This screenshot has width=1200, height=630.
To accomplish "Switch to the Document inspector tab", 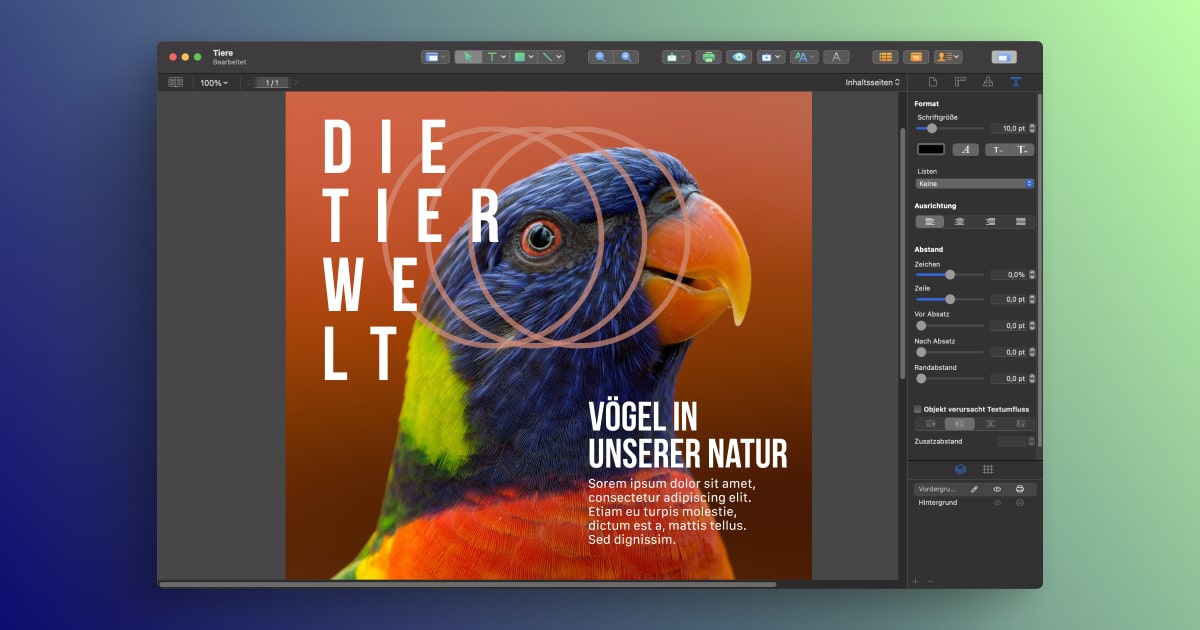I will click(933, 82).
